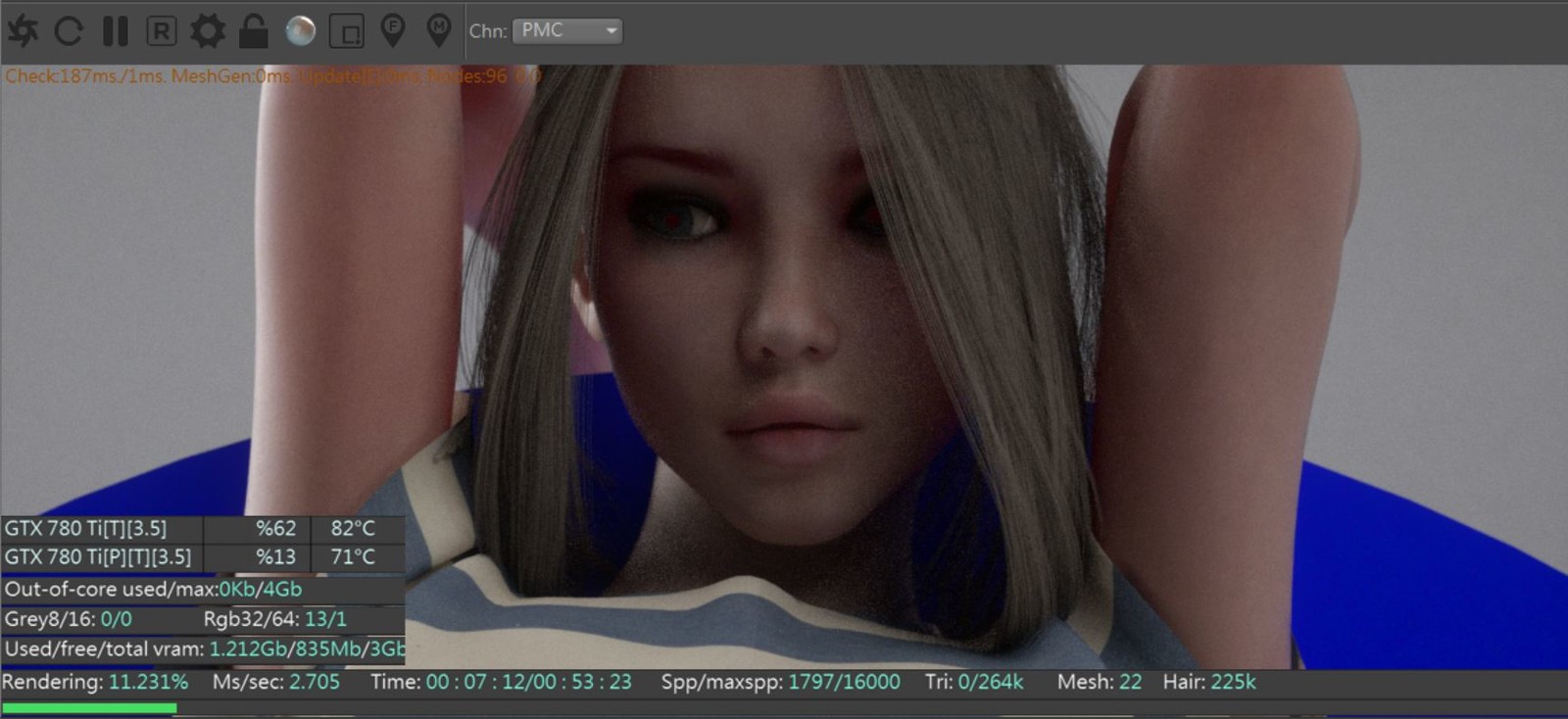Click the Out-of-core used/max 0Kb/4Gb entry
Screen dimensions: 1568x719
pos(153,590)
